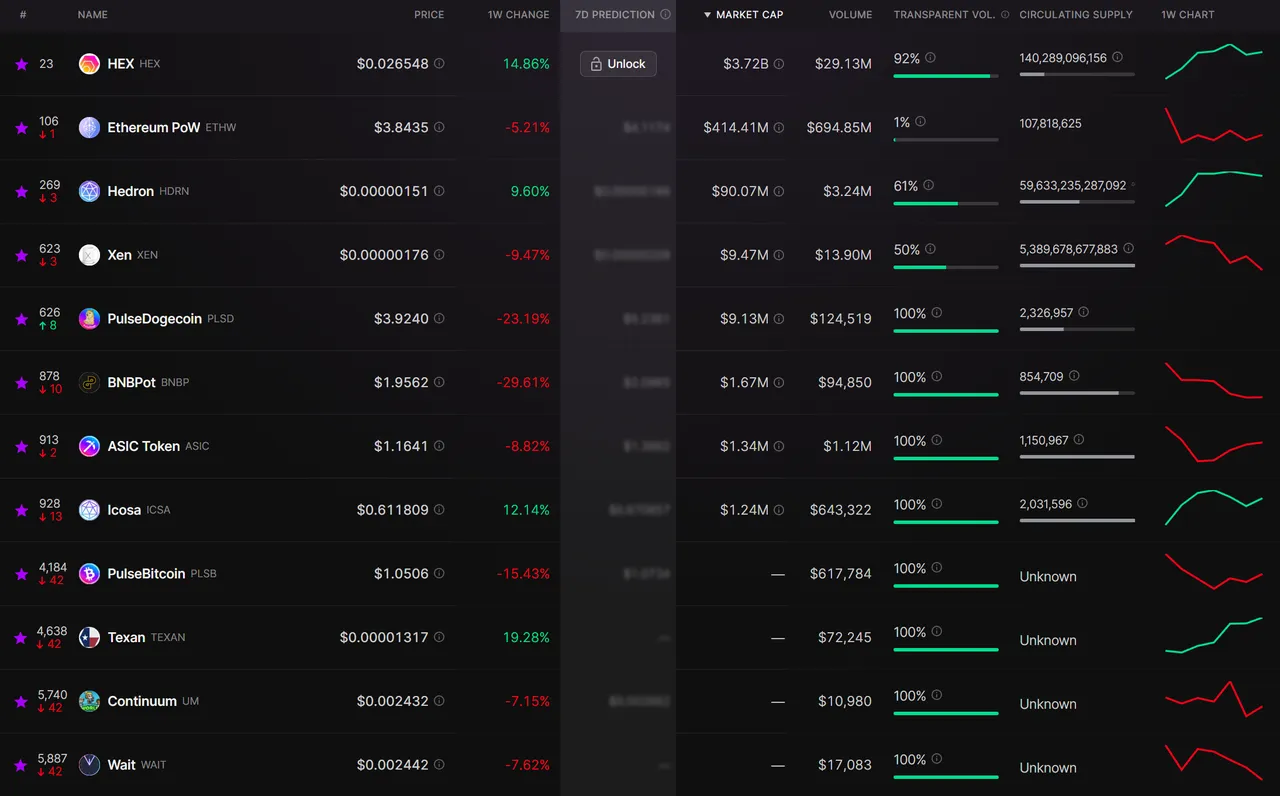The image size is (1280, 796).
Task: Show info icon in Transparent Vol. header
Action: point(1005,15)
